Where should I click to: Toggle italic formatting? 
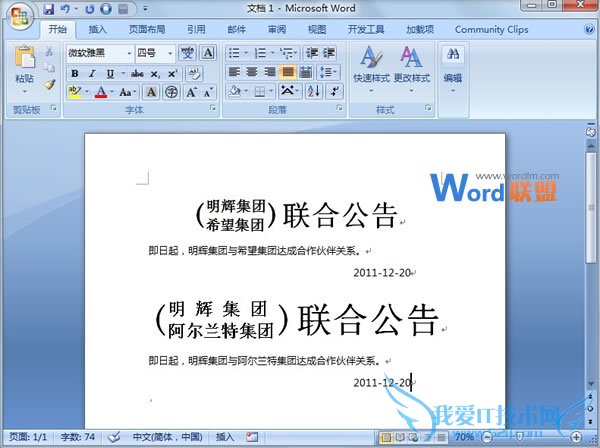[92, 73]
